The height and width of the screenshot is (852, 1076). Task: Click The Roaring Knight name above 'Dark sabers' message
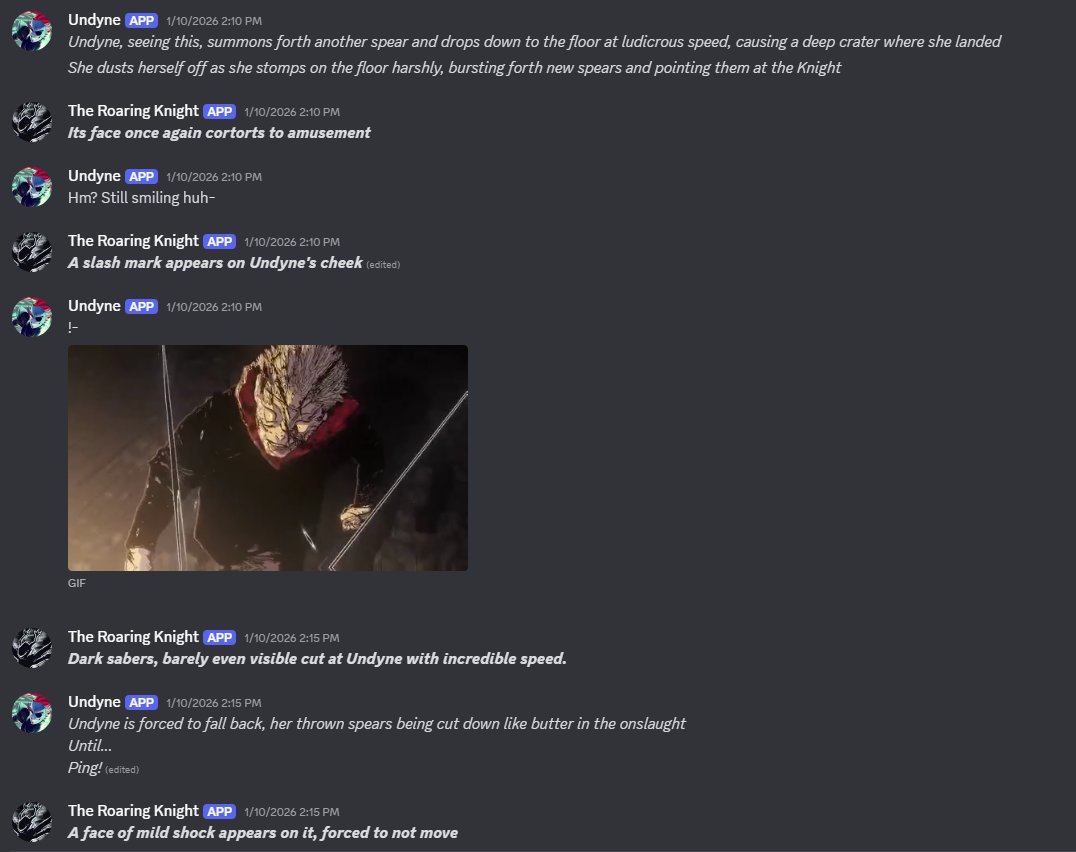tap(133, 637)
